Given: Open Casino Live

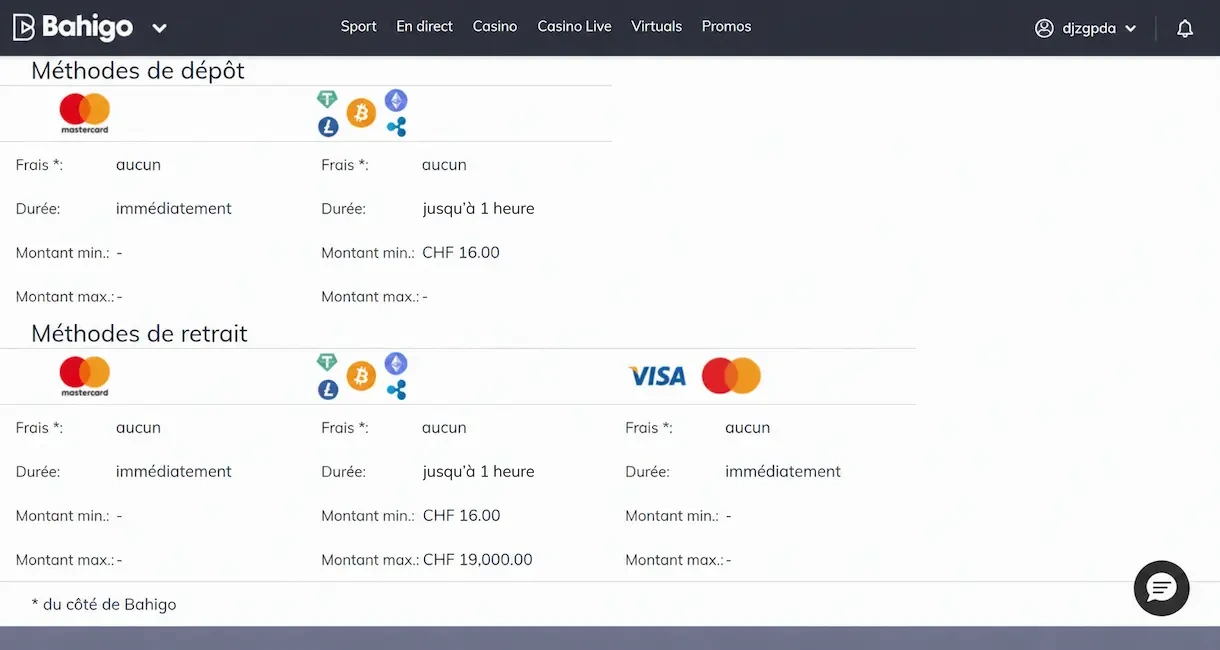Looking at the screenshot, I should pyautogui.click(x=574, y=27).
